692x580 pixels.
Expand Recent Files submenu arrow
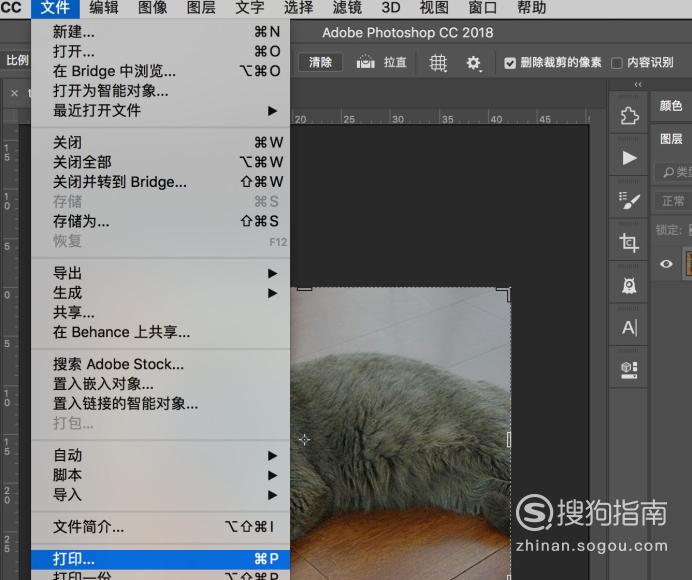[x=273, y=110]
